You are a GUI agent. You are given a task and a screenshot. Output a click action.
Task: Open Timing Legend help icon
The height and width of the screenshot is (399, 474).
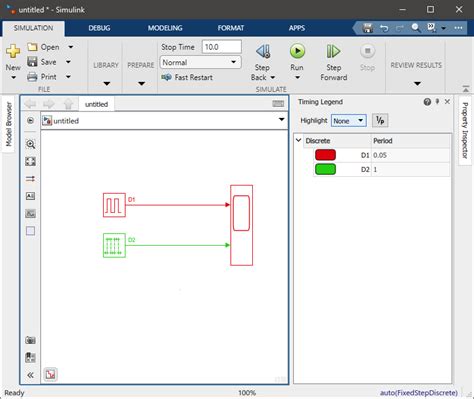tap(427, 102)
